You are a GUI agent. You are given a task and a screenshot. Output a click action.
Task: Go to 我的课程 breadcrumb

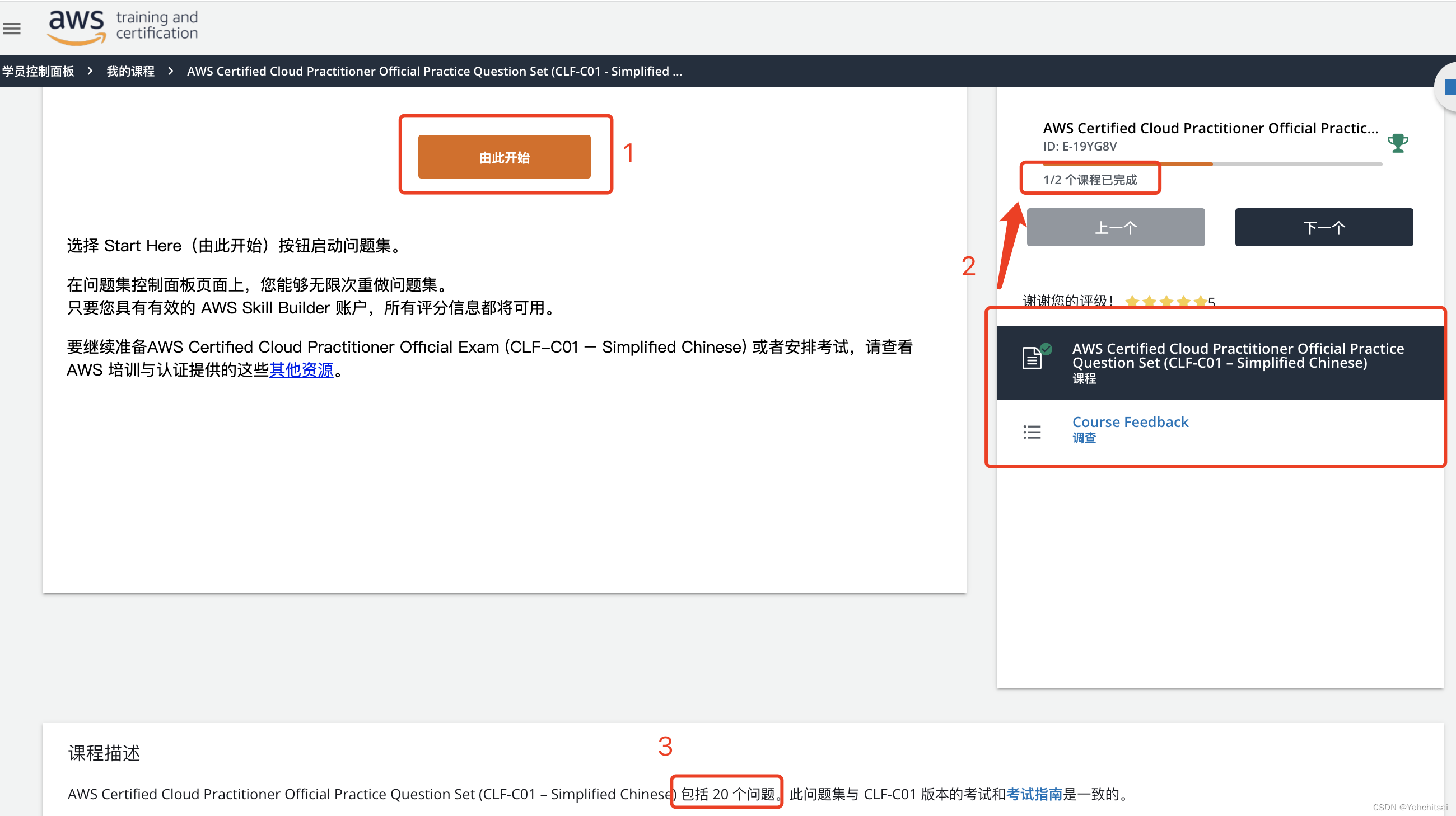point(130,71)
